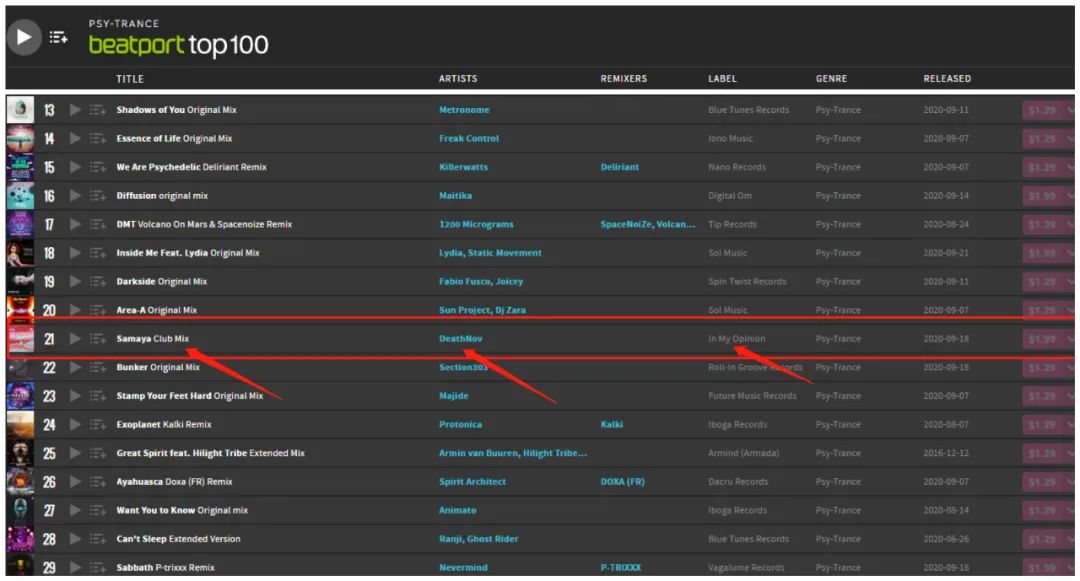1080x581 pixels.
Task: Buy Samaya Club Mix price button
Action: pyautogui.click(x=1042, y=339)
